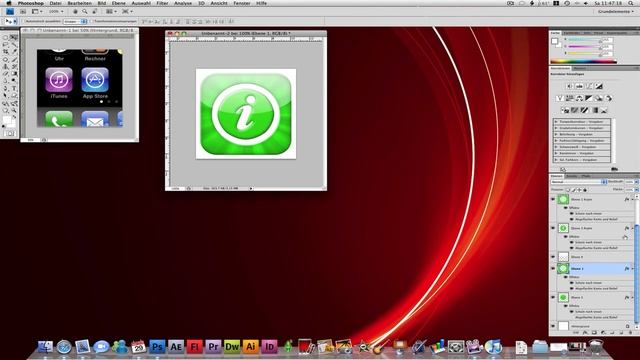Toggle the lock transparent pixels option
The height and width of the screenshot is (360, 640).
(x=568, y=190)
